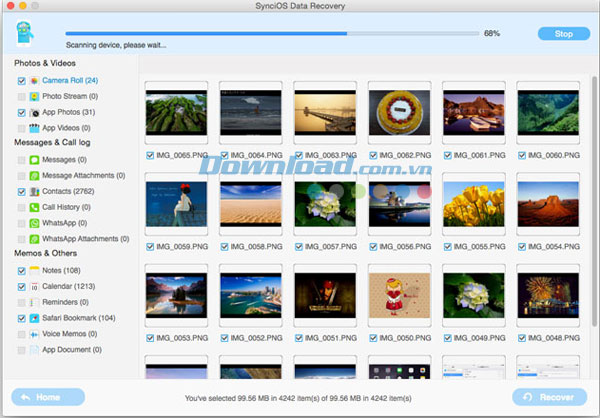The image size is (600, 418).
Task: Click the WhatsApp Attachments icon
Action: 34,239
